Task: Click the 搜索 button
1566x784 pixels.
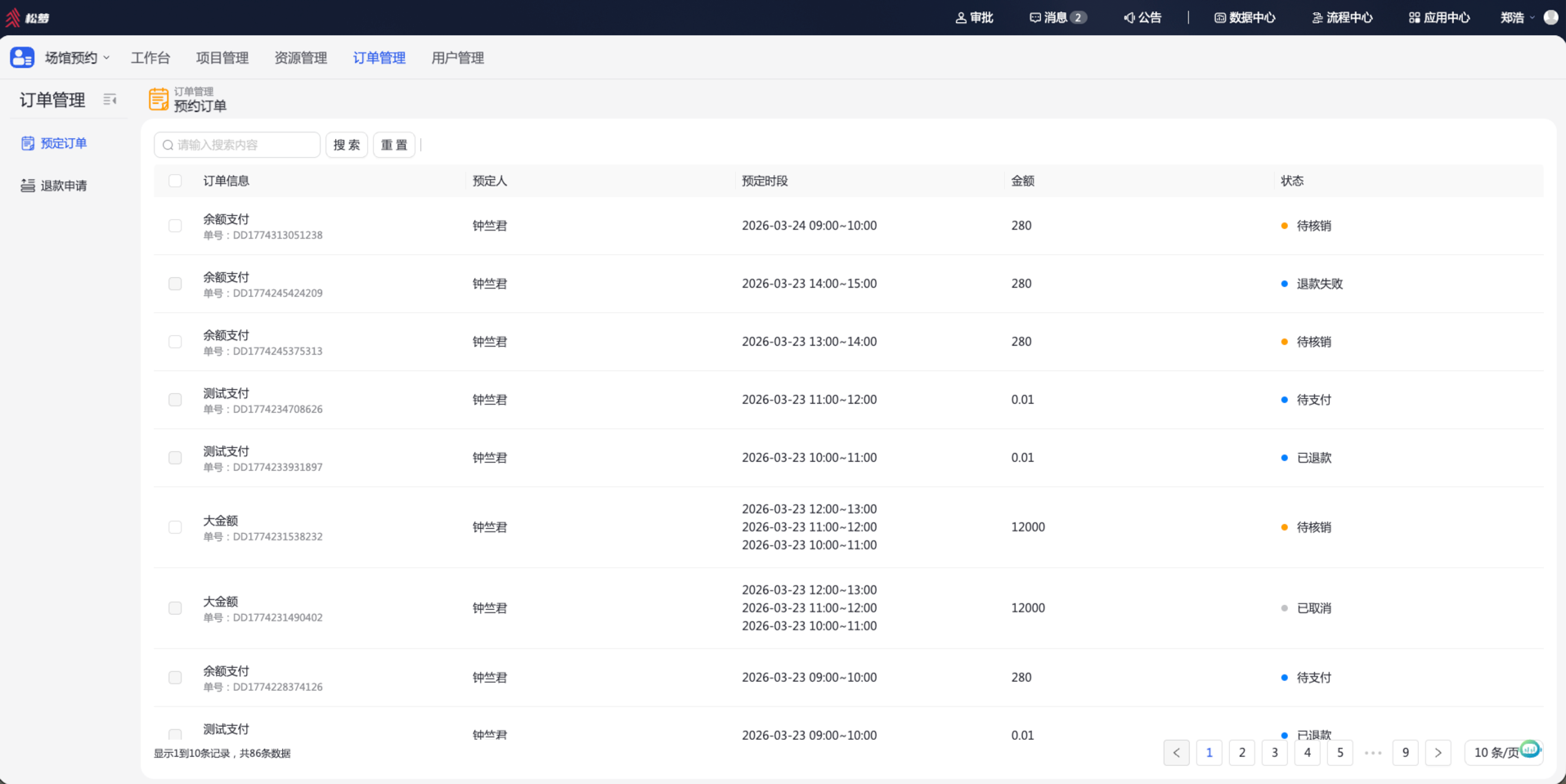Action: pos(347,145)
